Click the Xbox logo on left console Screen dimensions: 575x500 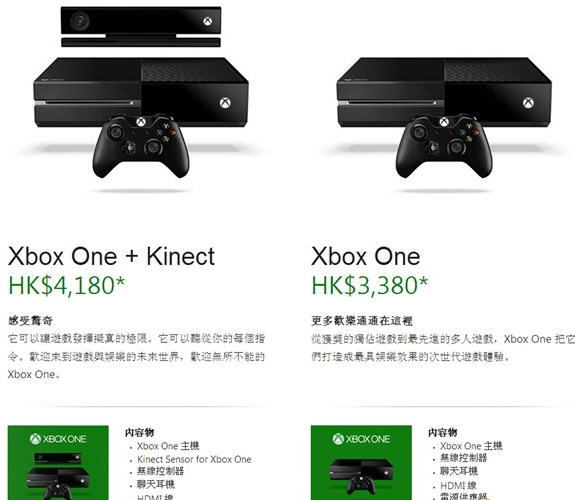(225, 103)
